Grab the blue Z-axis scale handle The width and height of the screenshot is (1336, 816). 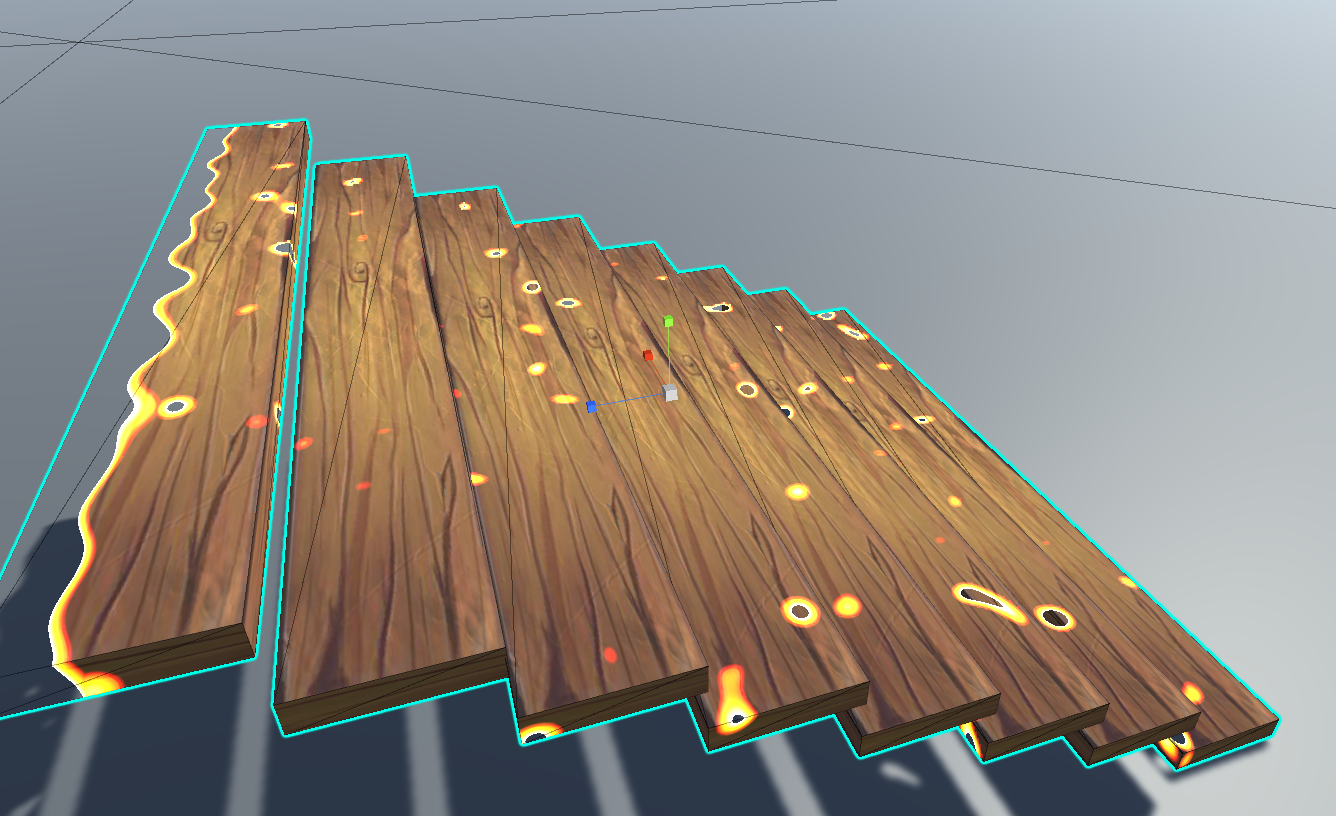click(x=591, y=406)
